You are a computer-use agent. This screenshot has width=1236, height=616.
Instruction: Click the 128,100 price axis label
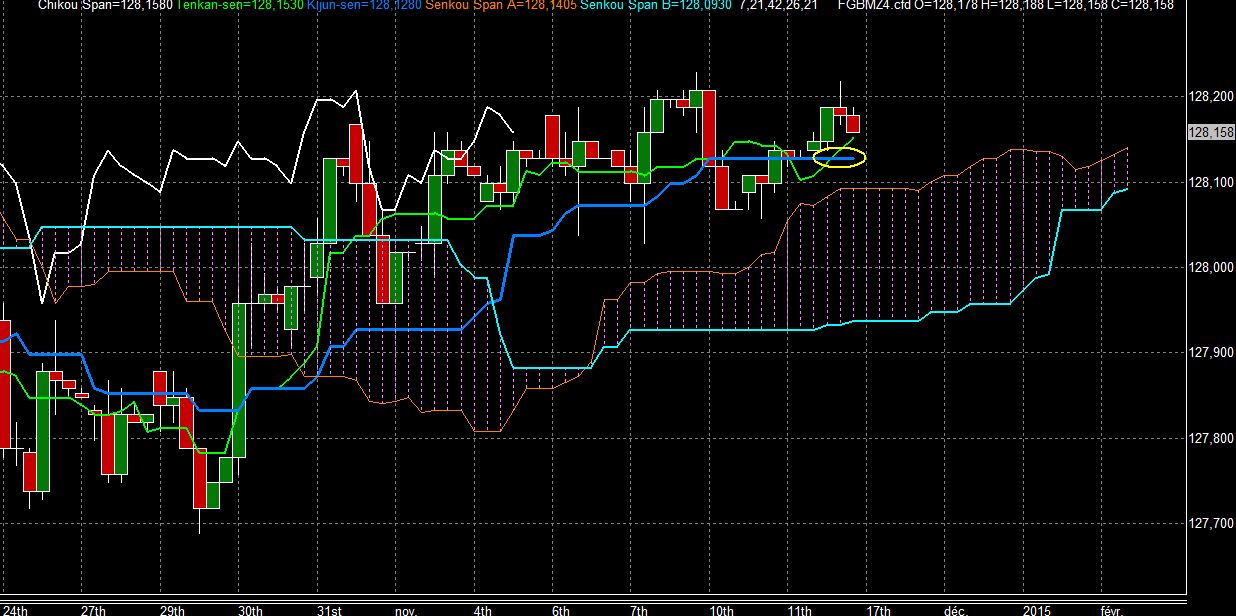click(1209, 182)
